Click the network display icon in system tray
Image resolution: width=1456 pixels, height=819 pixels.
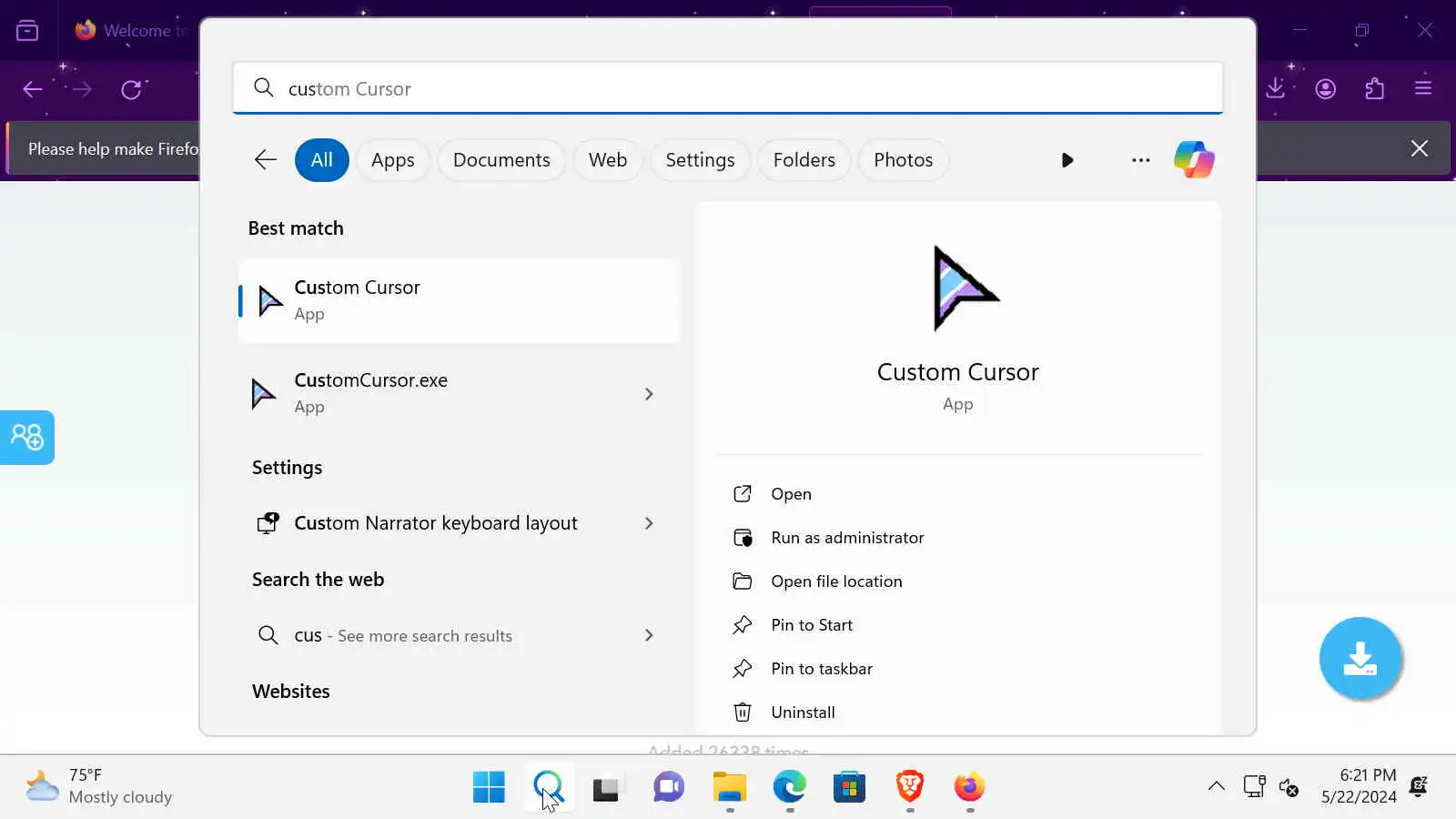click(1254, 786)
